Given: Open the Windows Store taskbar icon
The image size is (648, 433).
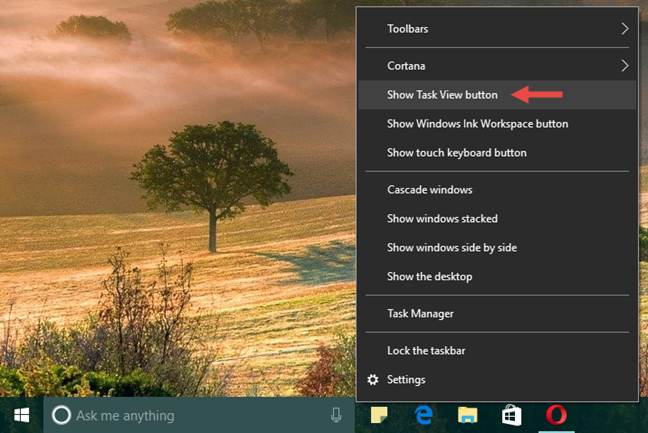Looking at the screenshot, I should (x=511, y=415).
